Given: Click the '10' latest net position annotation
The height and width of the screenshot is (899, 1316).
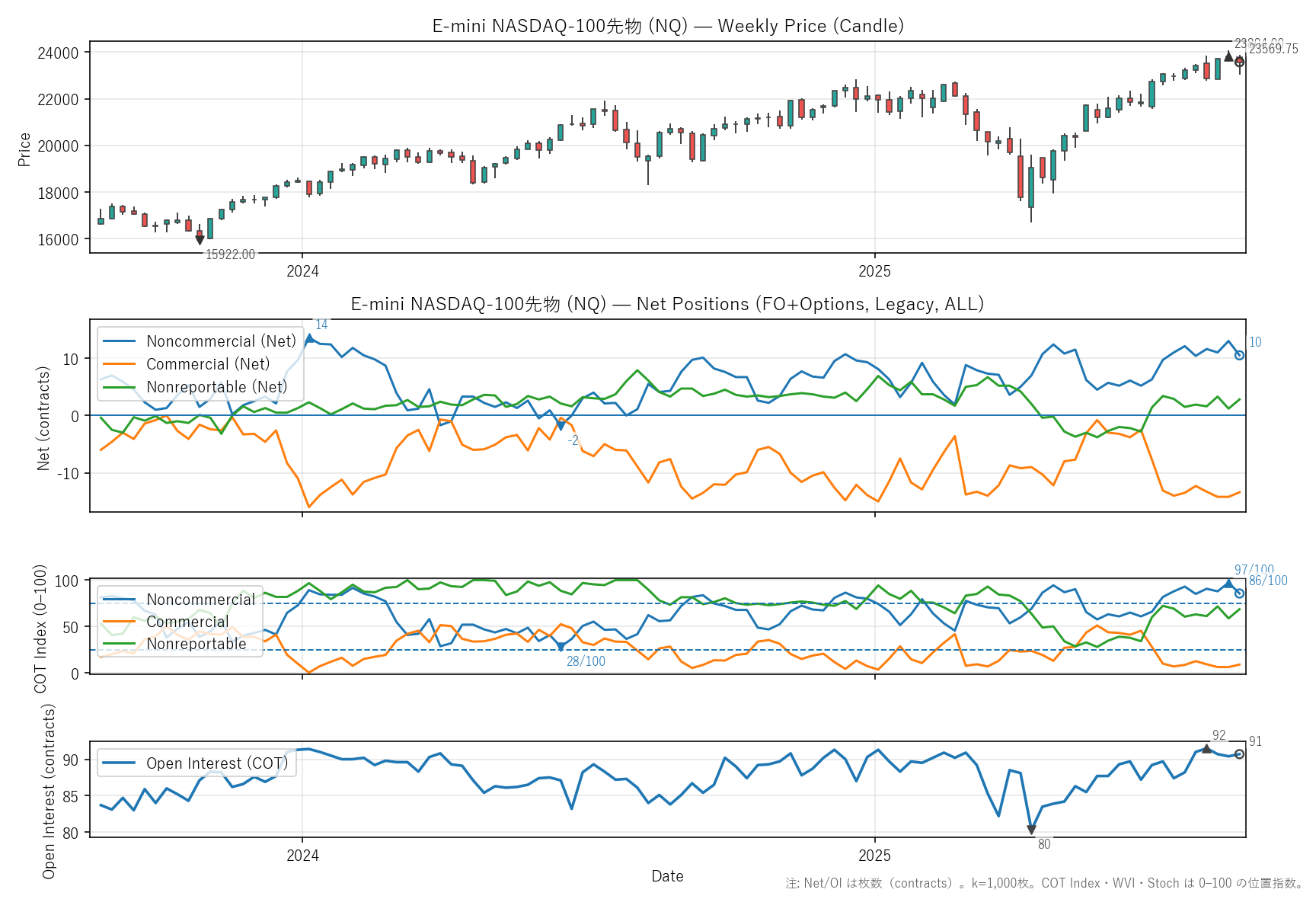Looking at the screenshot, I should [1255, 342].
